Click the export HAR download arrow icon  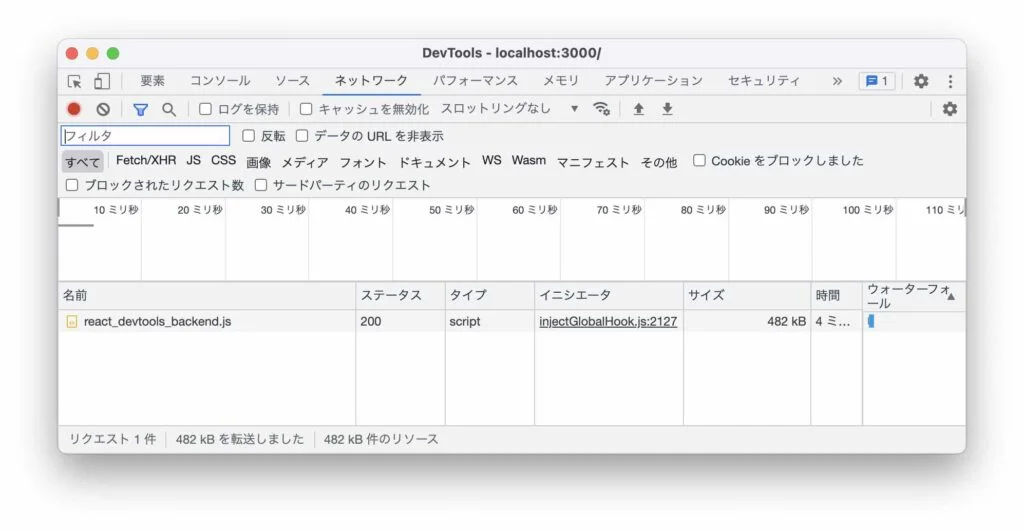667,109
